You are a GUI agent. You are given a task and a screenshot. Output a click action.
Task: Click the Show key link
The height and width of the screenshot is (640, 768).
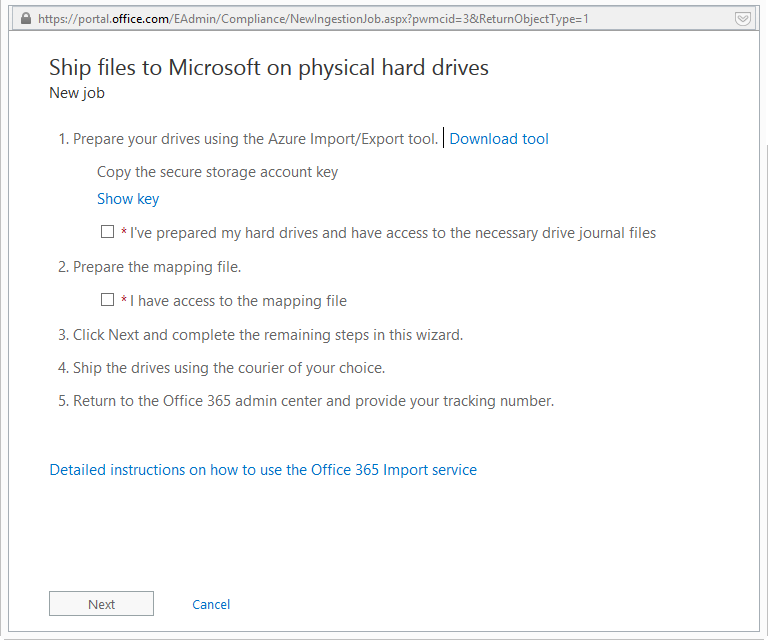(128, 199)
